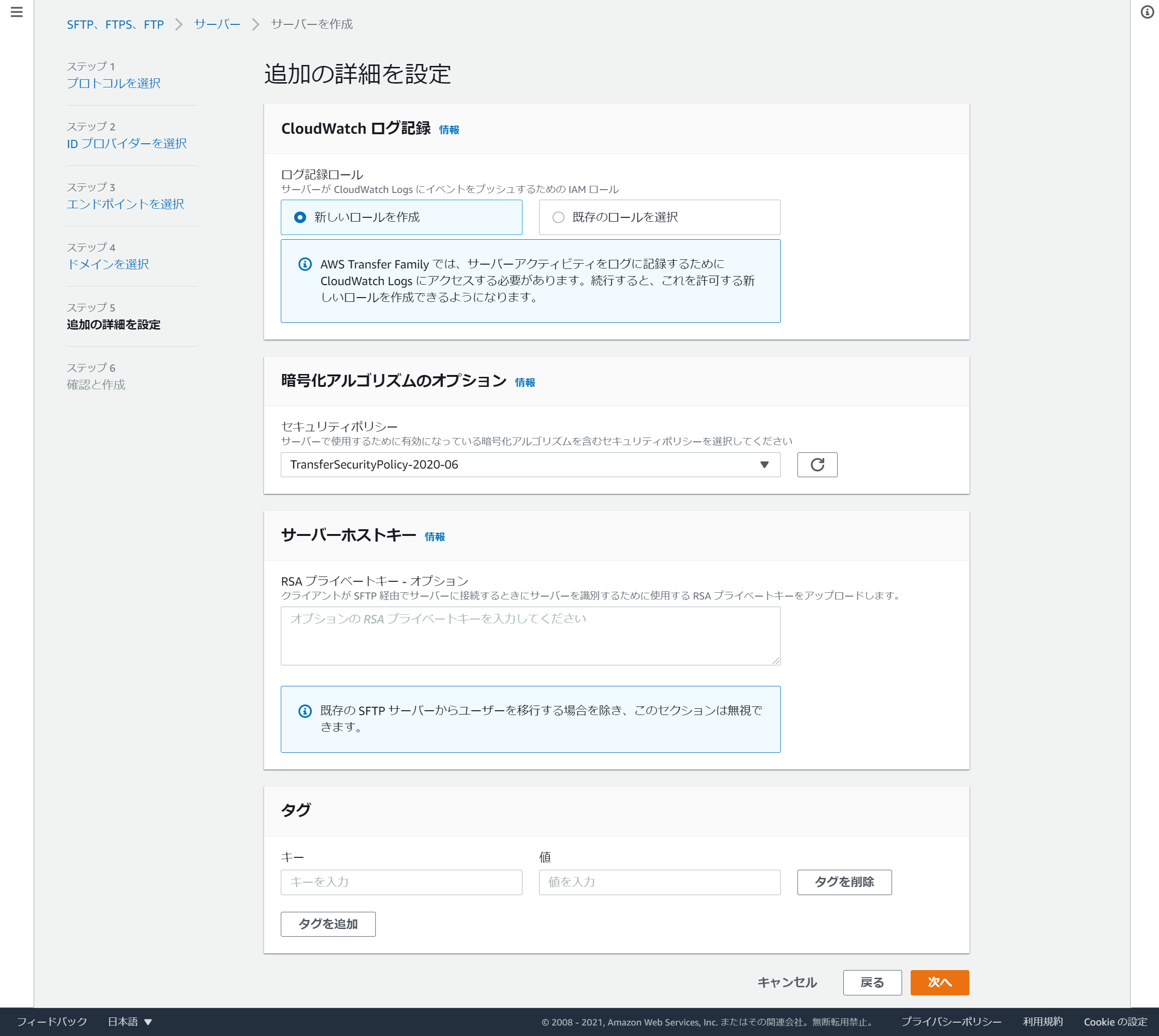1159x1036 pixels.
Task: Click the info panel icon at top right
Action: click(x=1147, y=12)
